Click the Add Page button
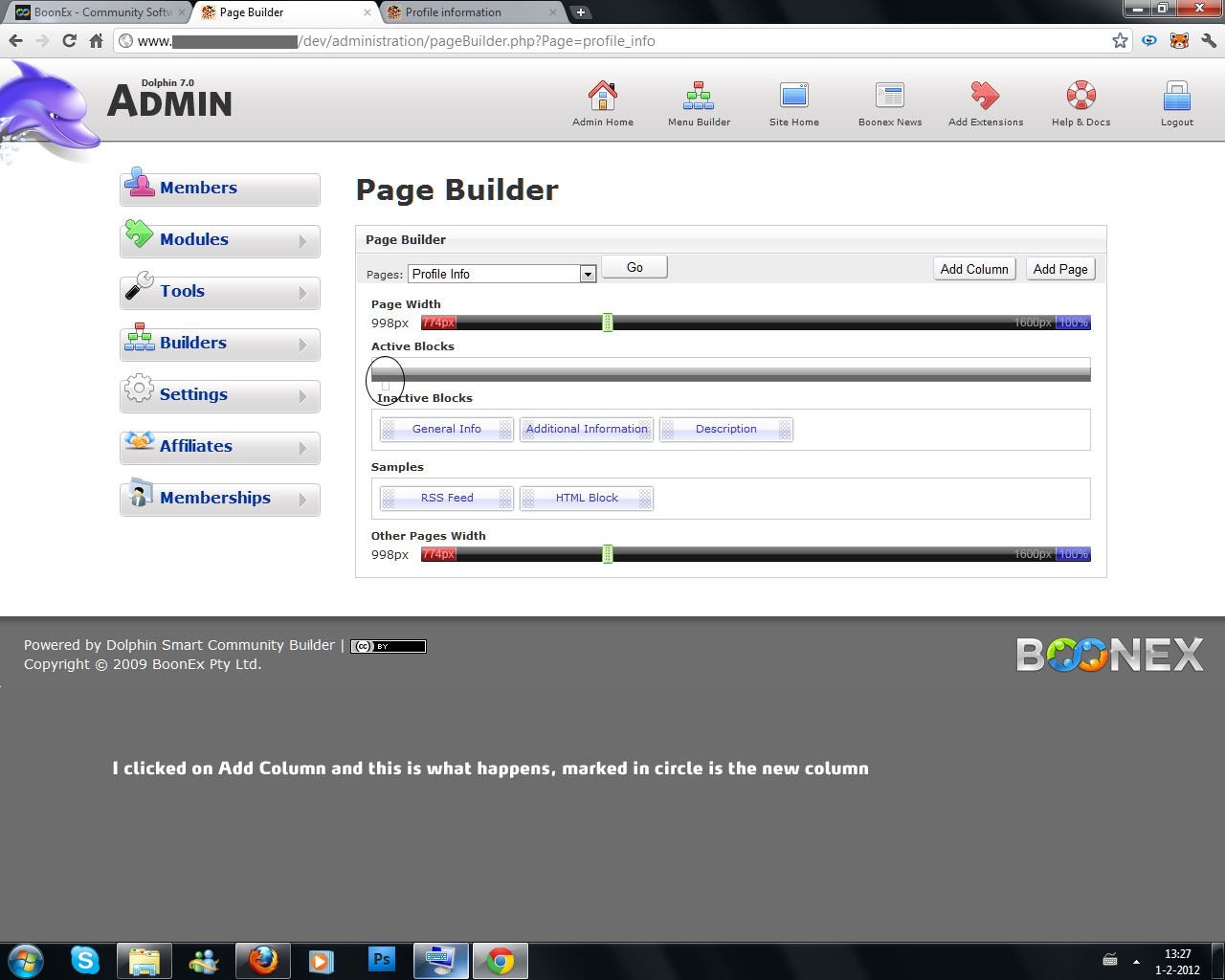Screen dimensions: 1225x980 pos(1060,269)
